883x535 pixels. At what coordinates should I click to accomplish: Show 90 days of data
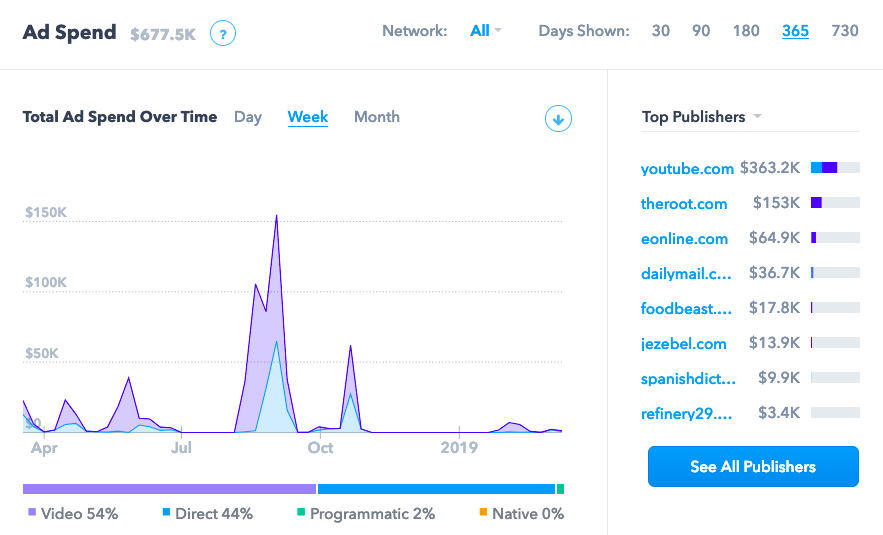pyautogui.click(x=701, y=31)
